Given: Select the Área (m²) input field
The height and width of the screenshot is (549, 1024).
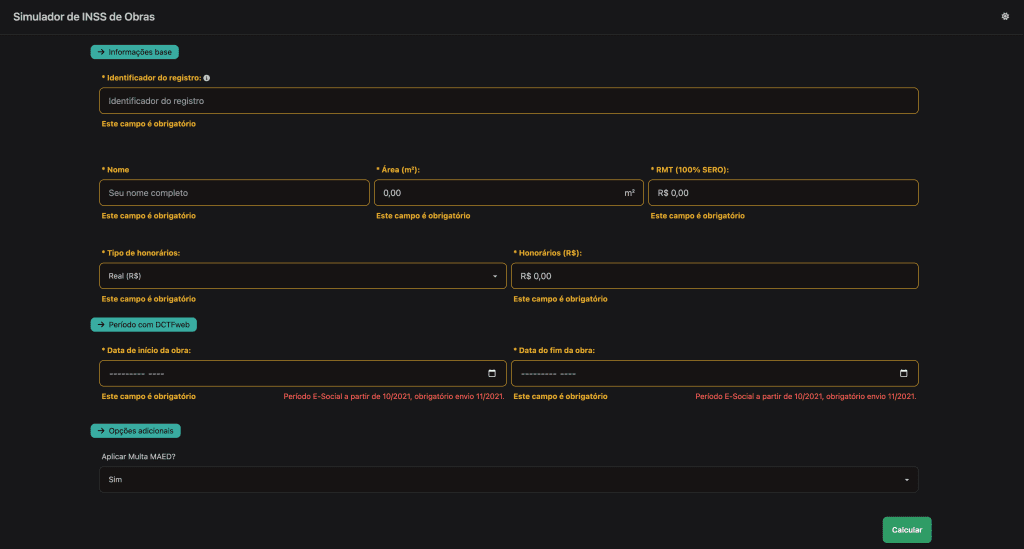Looking at the screenshot, I should [x=495, y=193].
